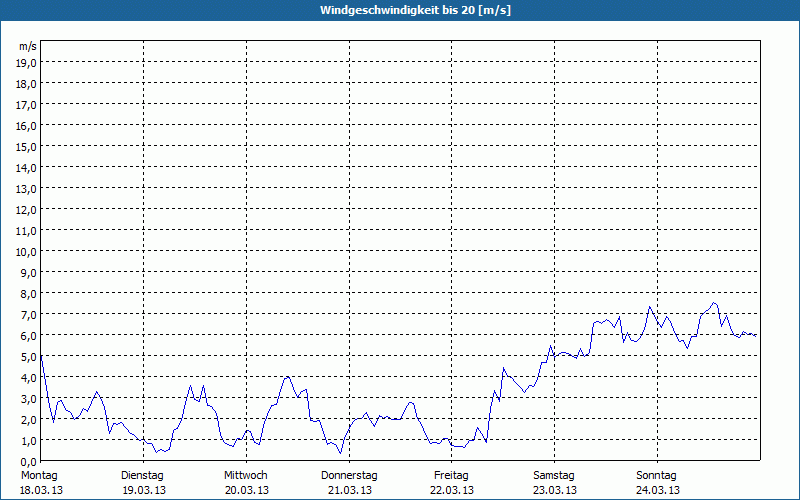Click the '0,0' y-axis label
Image resolution: width=800 pixels, height=500 pixels.
[29, 461]
